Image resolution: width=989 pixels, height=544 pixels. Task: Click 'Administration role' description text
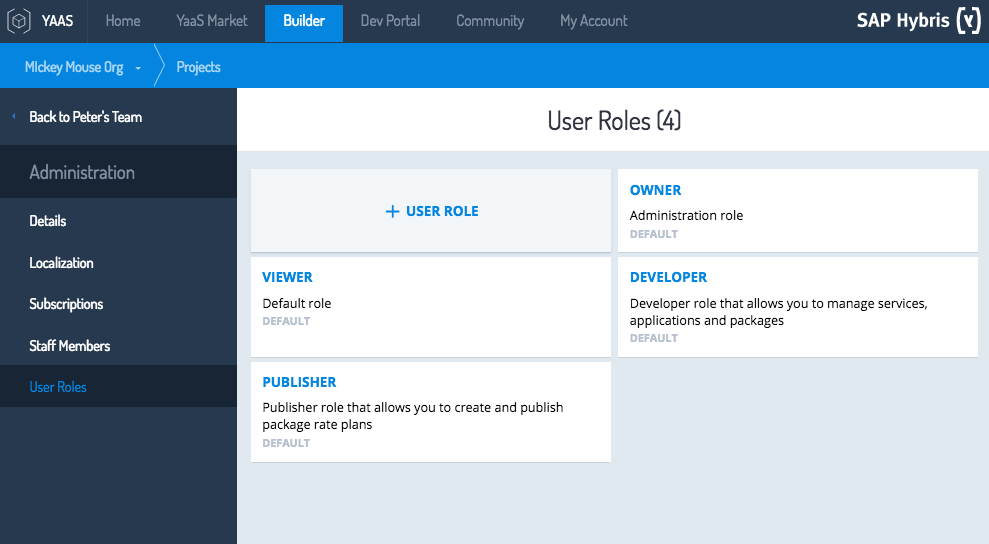[x=686, y=215]
